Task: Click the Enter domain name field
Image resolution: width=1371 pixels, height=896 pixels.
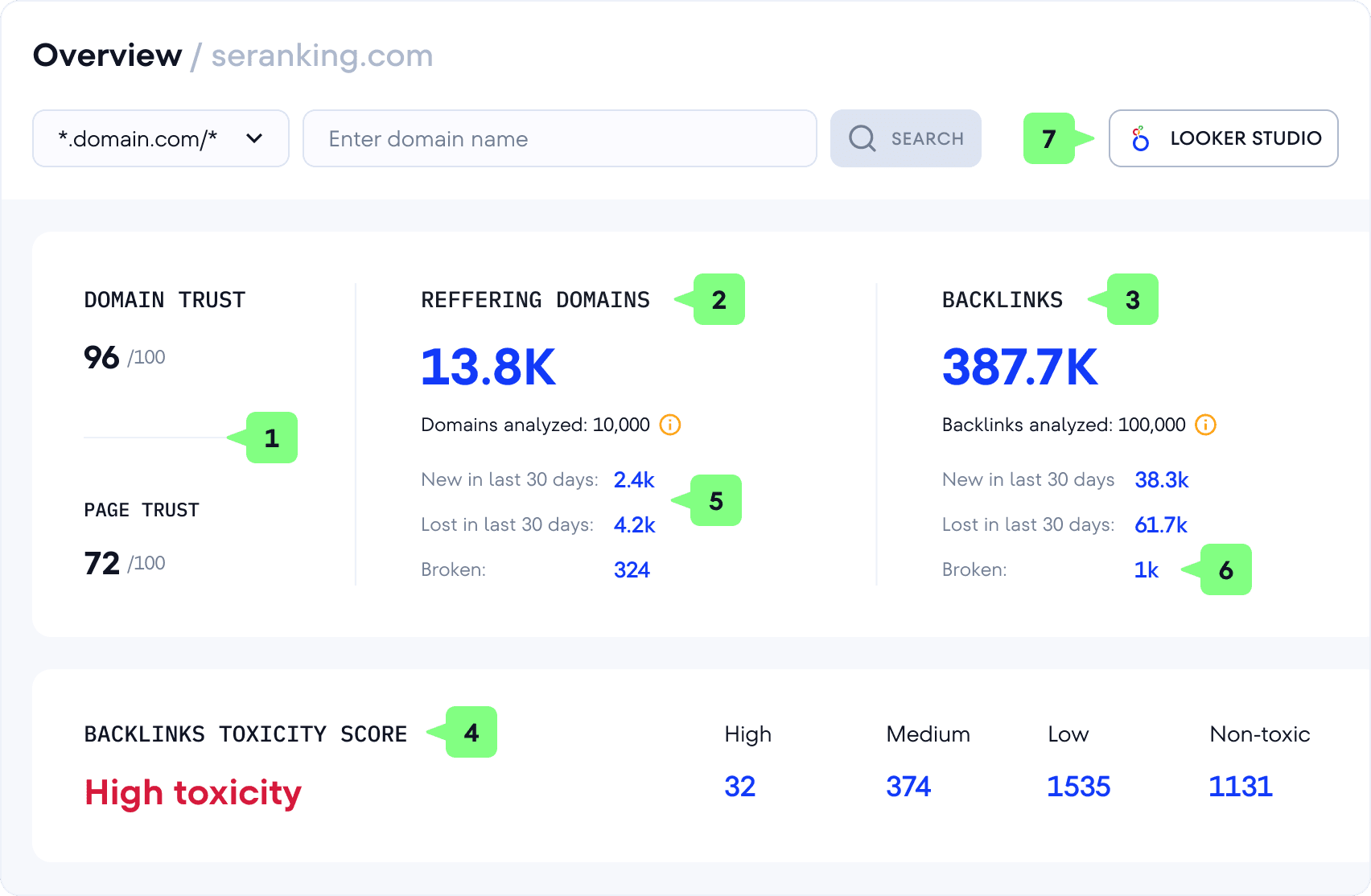Action: (x=560, y=138)
